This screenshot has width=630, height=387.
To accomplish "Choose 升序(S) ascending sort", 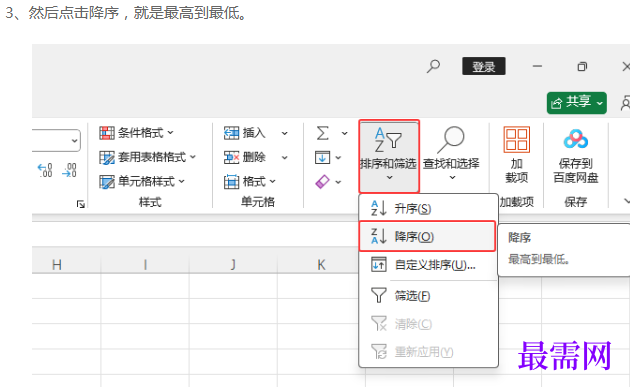I will click(x=428, y=209).
